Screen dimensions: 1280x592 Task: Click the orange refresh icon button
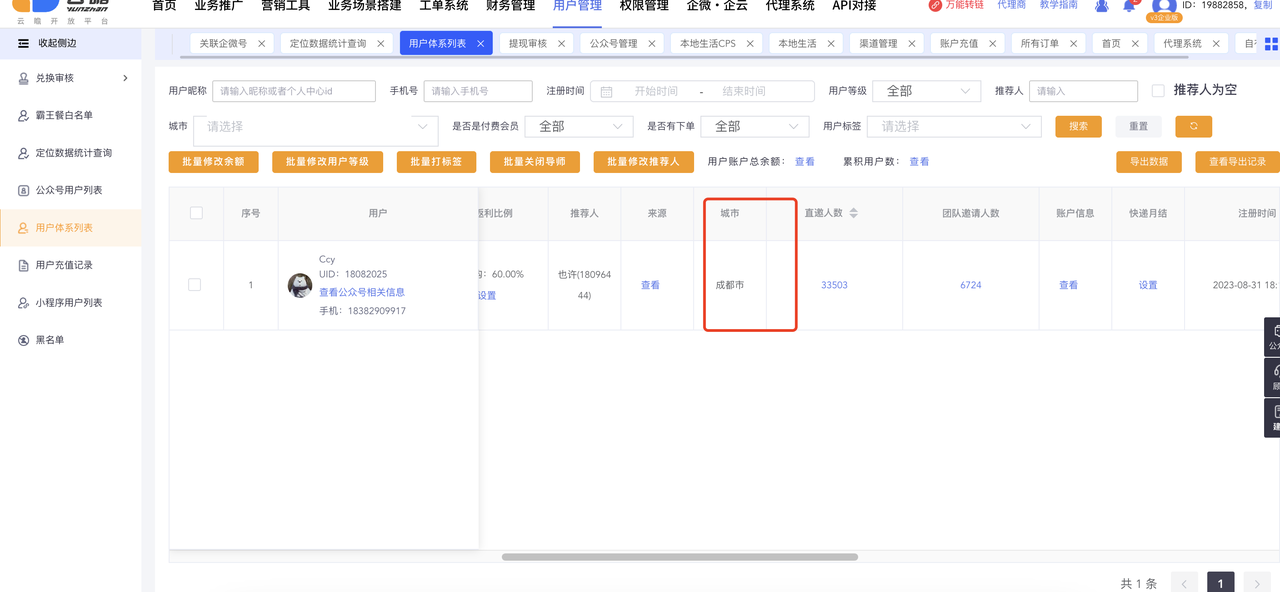[1193, 126]
